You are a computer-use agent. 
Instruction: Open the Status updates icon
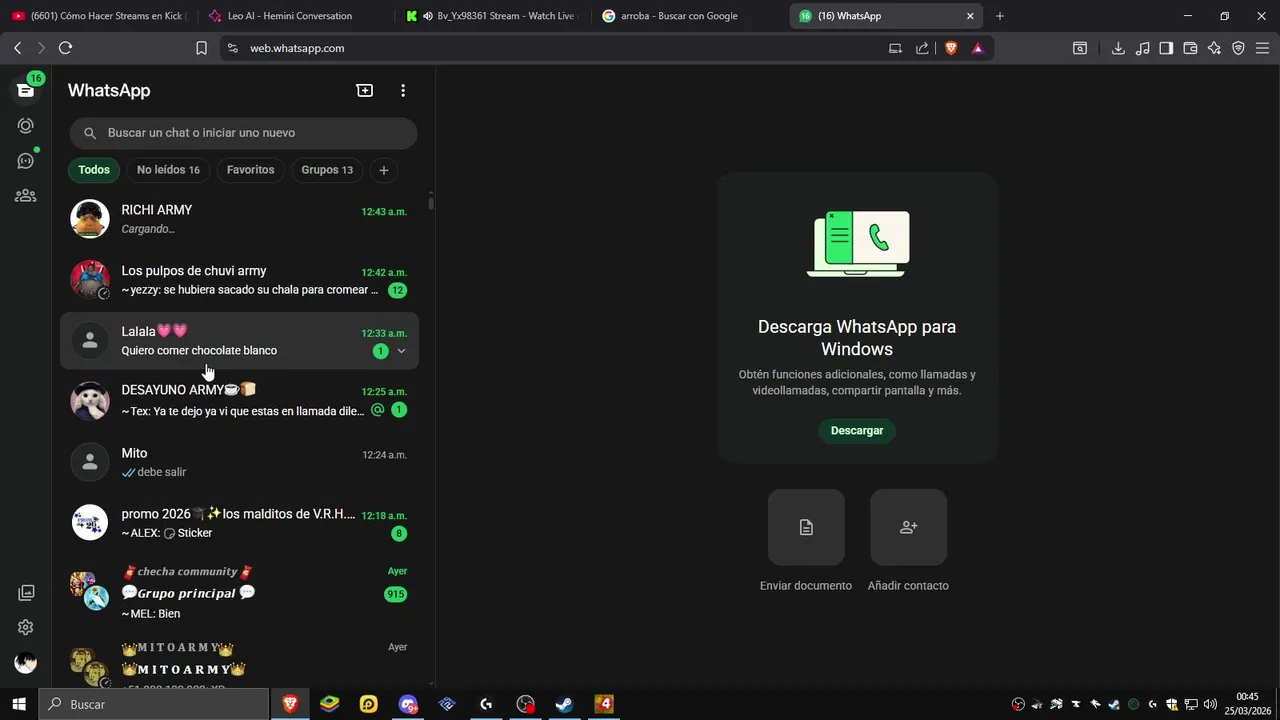pos(26,125)
